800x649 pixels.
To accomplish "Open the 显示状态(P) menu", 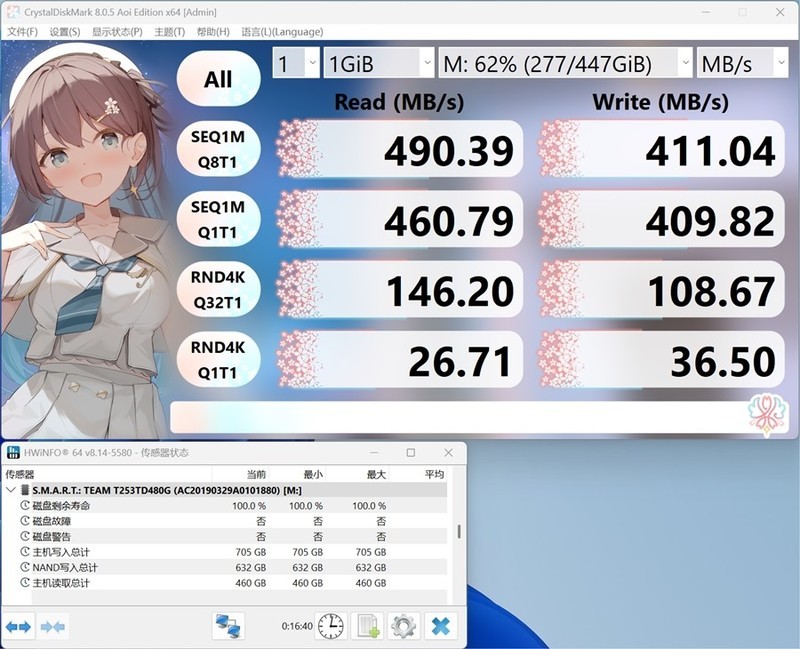I will coord(117,32).
